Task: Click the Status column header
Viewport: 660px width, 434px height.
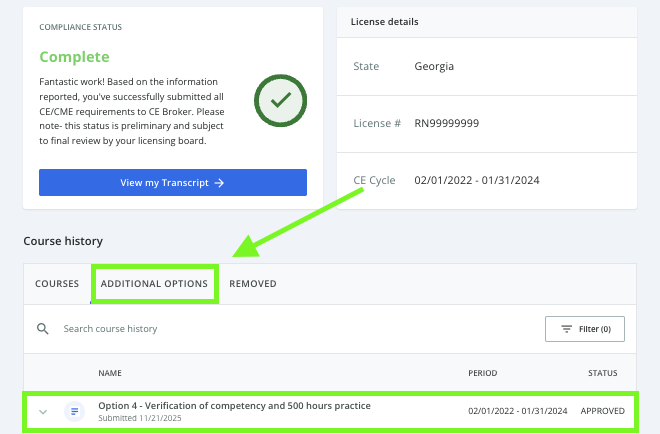Action: [x=602, y=373]
